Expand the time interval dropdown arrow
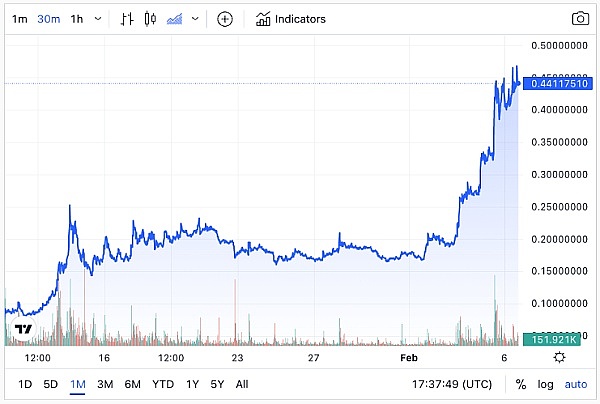The height and width of the screenshot is (404, 600). (97, 19)
